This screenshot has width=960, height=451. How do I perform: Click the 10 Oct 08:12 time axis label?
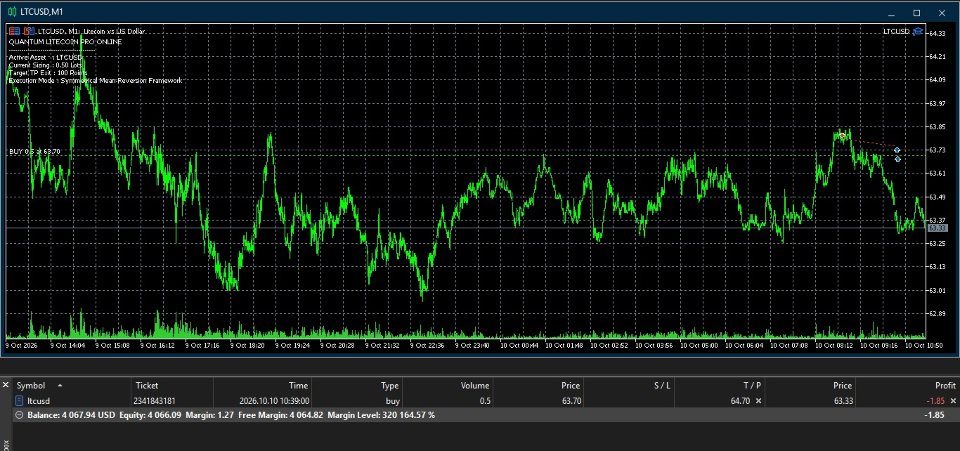pyautogui.click(x=834, y=346)
